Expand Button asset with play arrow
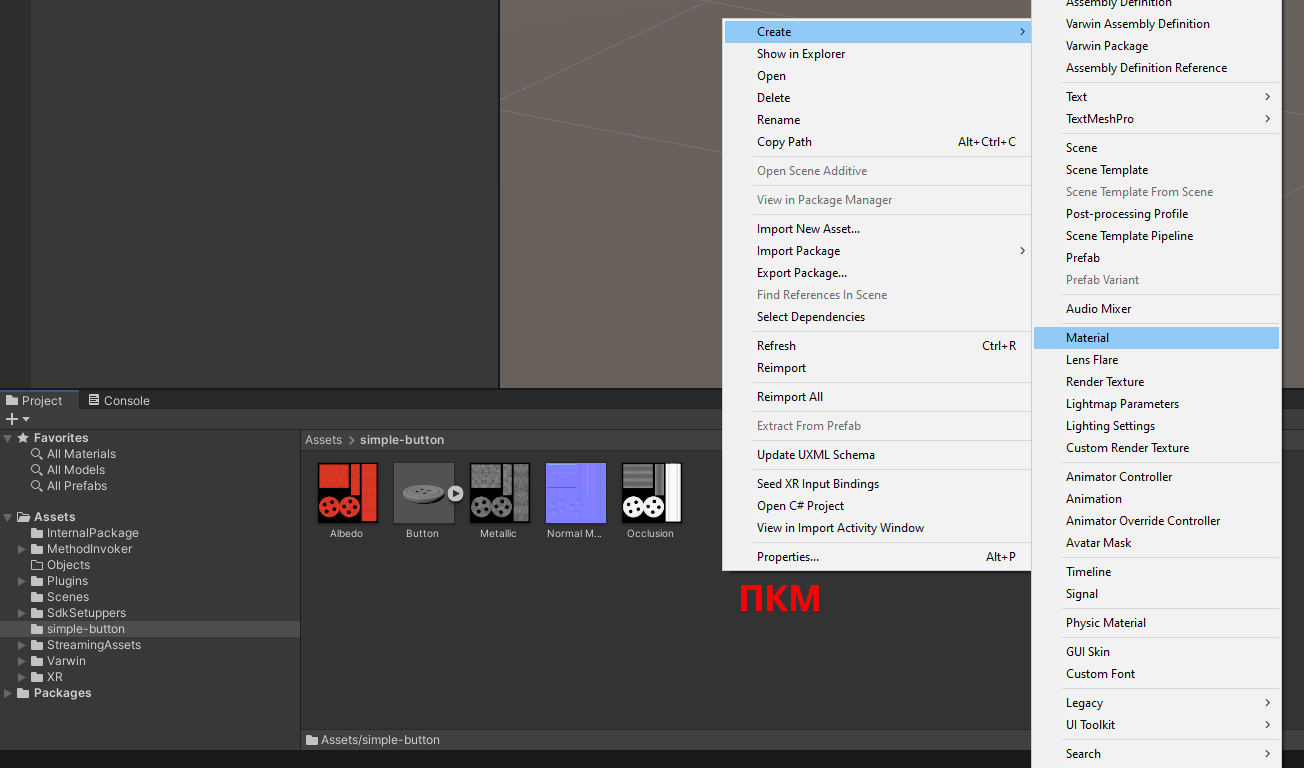The width and height of the screenshot is (1304, 768). pos(455,493)
